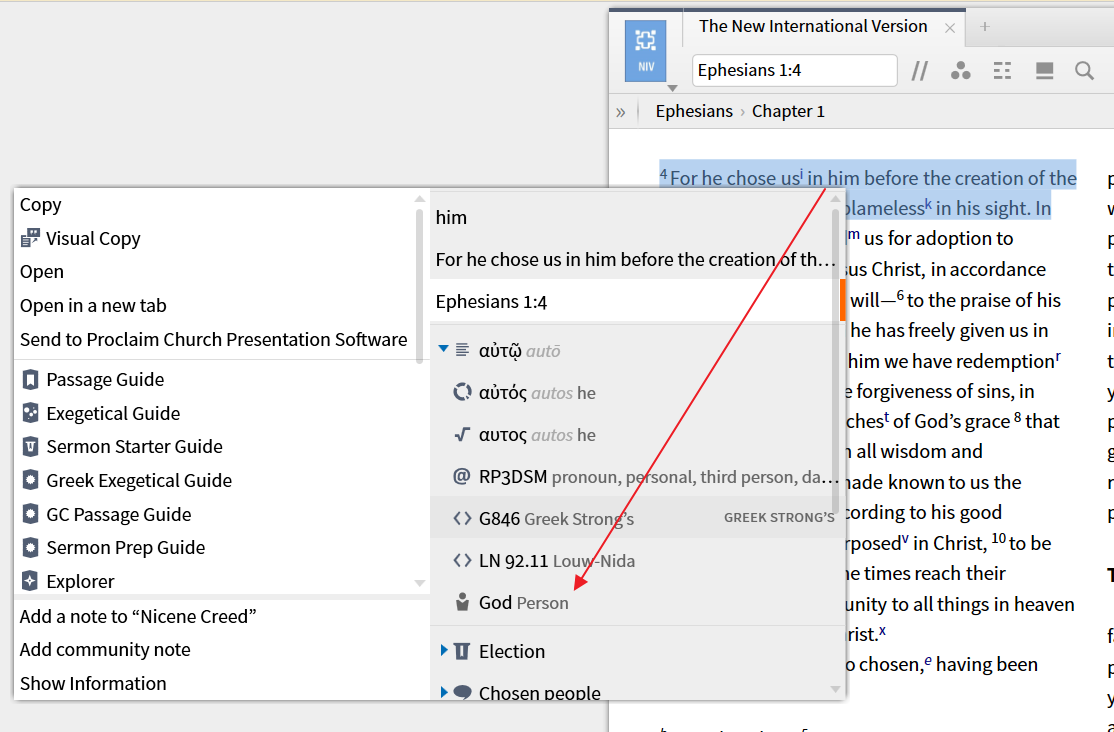The width and height of the screenshot is (1114, 732).
Task: Open the NIV panel menu arrow
Action: [672, 88]
